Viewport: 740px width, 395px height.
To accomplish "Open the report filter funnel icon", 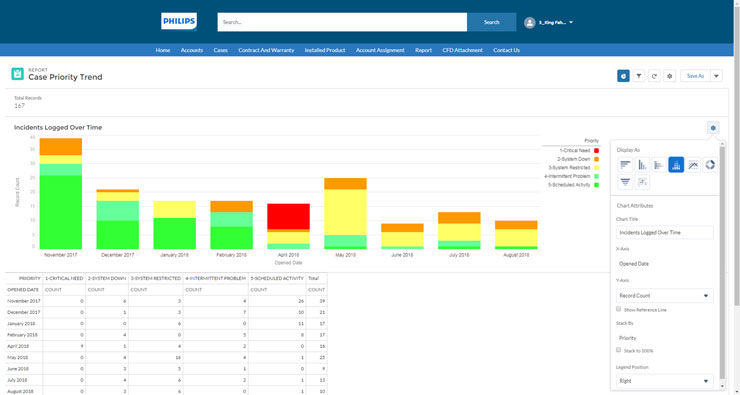I will pos(639,76).
